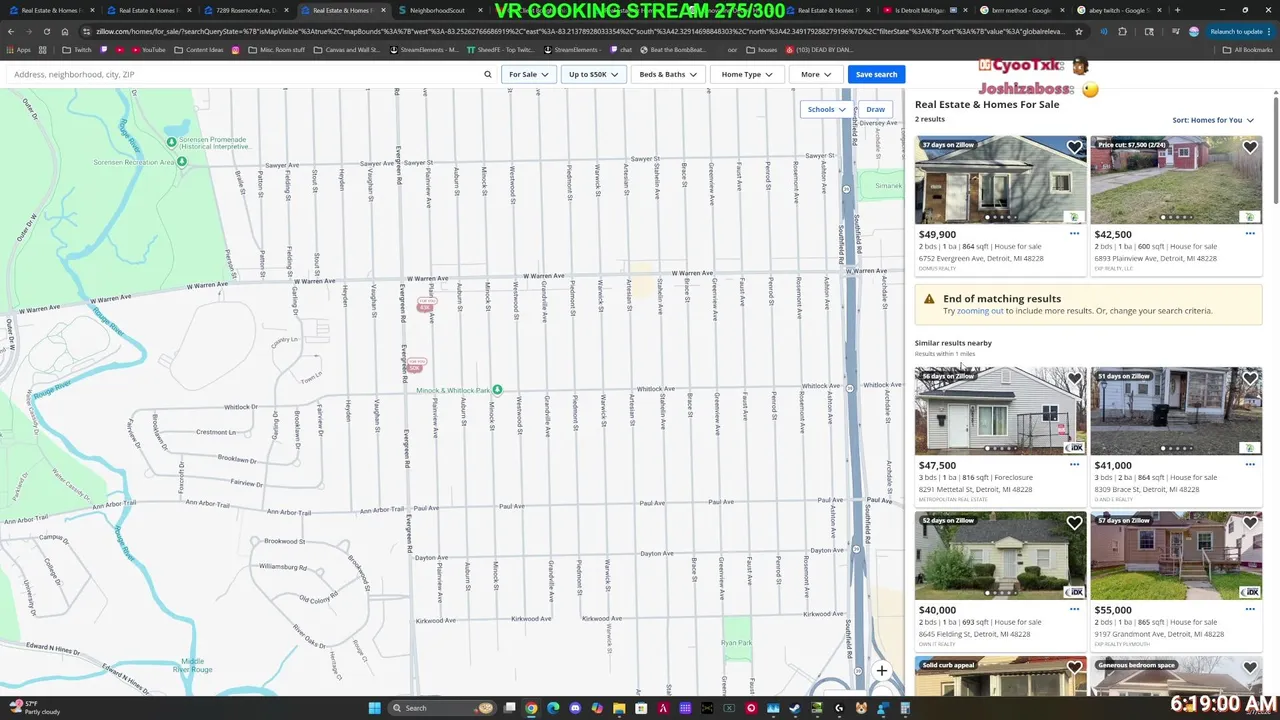The image size is (1280, 720).
Task: Open All Bookmarks folder
Action: (1247, 49)
